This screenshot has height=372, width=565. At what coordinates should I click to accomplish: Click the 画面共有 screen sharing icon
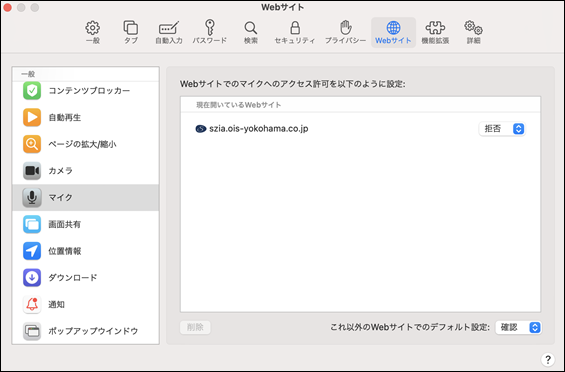(32, 224)
